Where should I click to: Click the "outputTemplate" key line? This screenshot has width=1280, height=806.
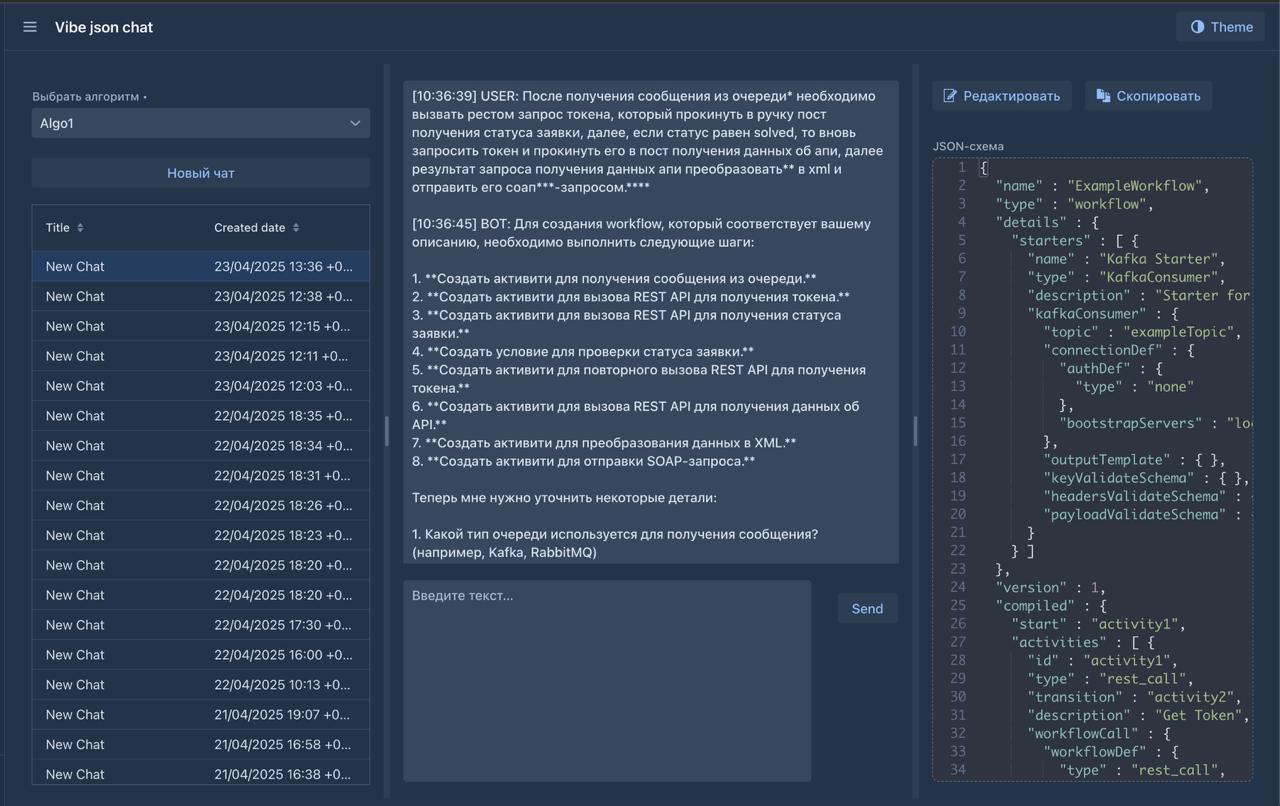(1134, 460)
